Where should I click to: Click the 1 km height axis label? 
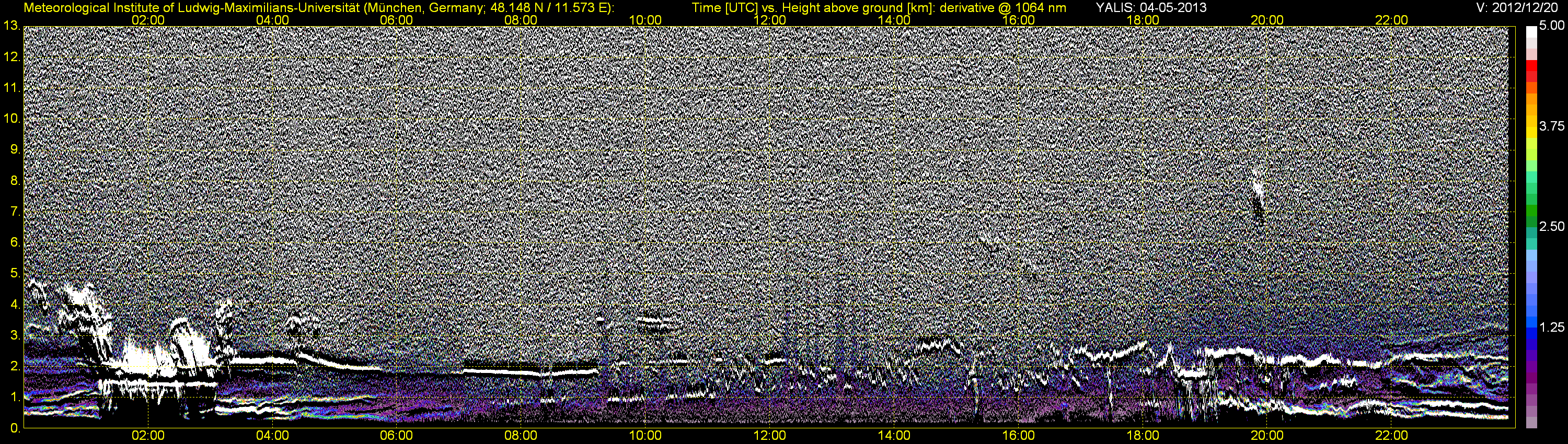pos(15,398)
